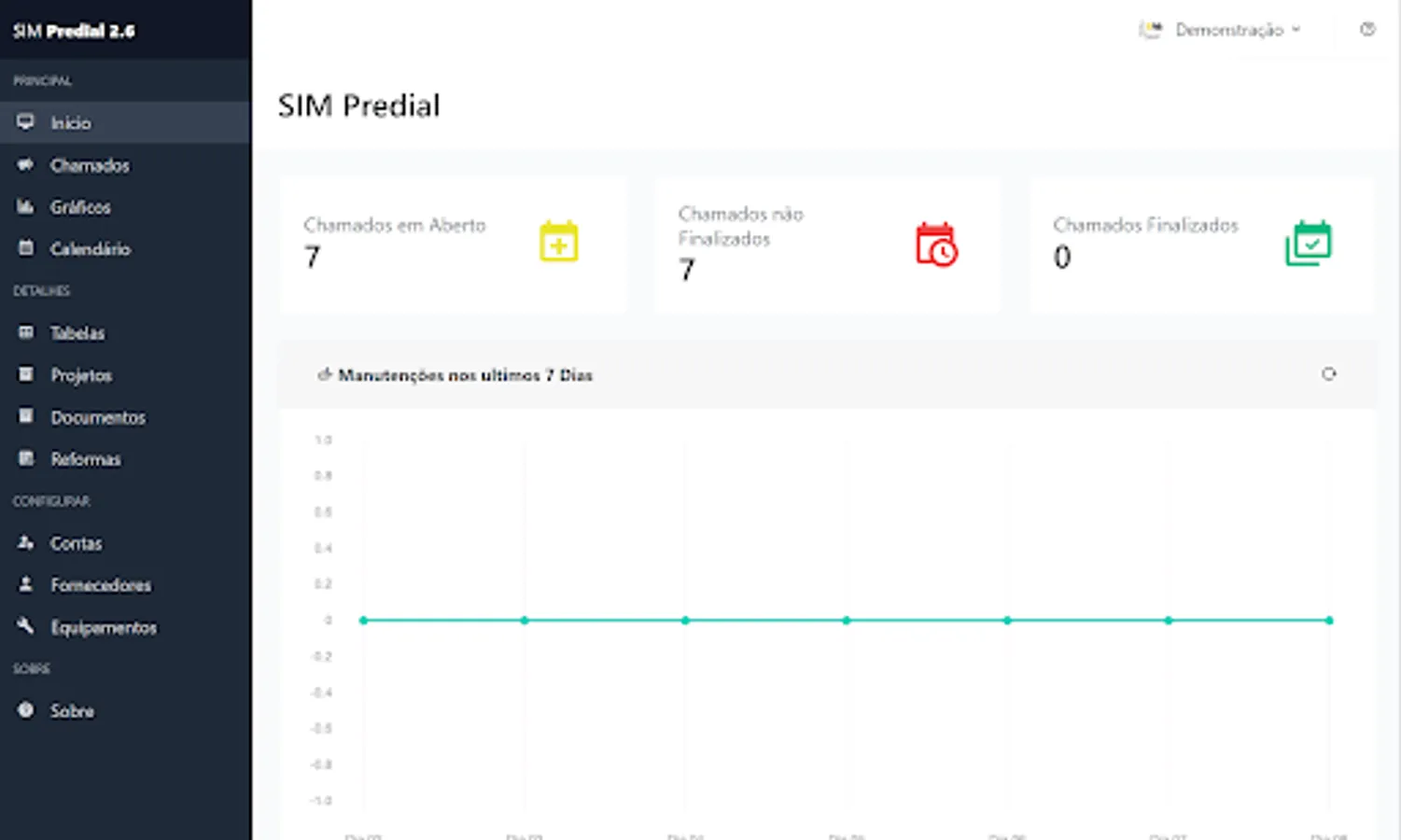Click the Chamados em Aberto label
The image size is (1401, 840).
(x=395, y=225)
